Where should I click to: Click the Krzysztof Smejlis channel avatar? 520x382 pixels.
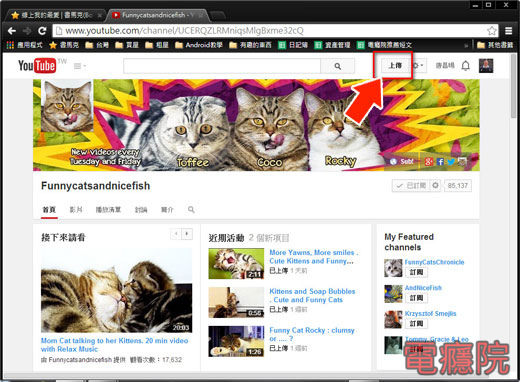393,319
